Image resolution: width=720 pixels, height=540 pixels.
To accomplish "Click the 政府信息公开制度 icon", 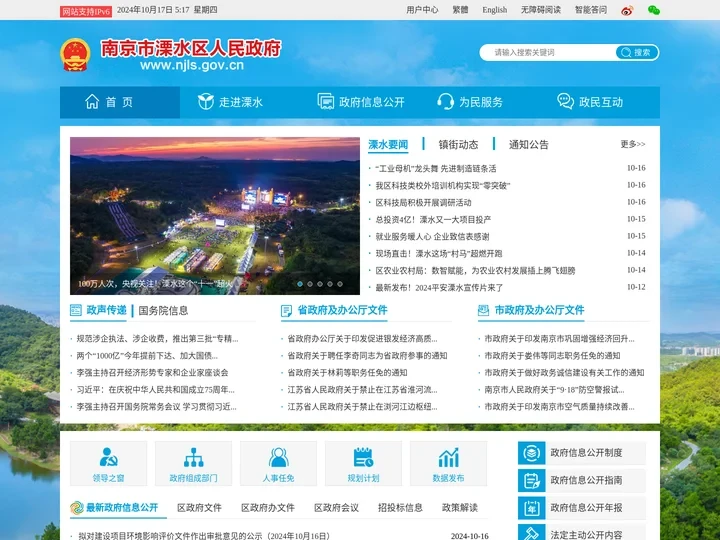I will click(x=532, y=453).
